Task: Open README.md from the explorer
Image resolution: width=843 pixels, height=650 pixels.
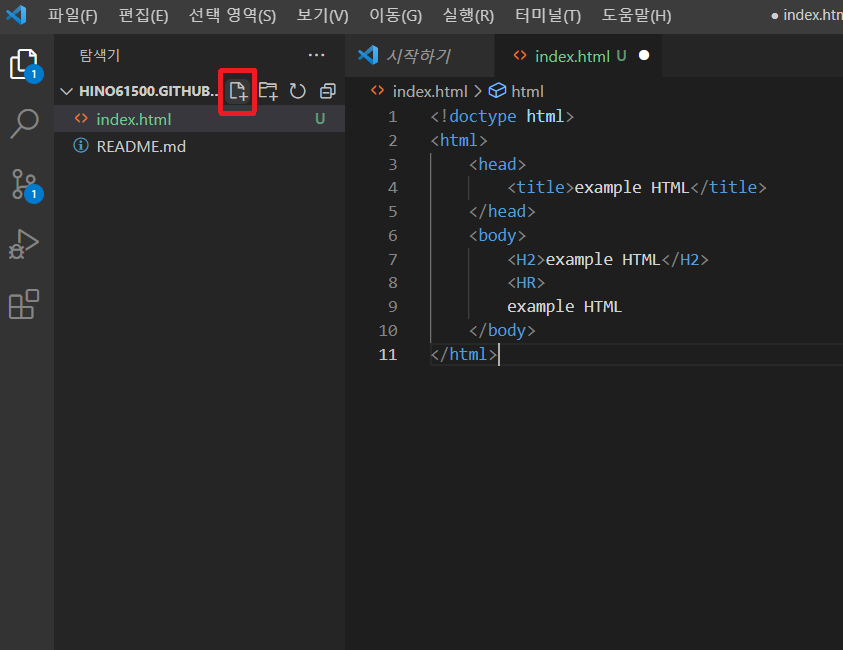Action: [x=140, y=146]
